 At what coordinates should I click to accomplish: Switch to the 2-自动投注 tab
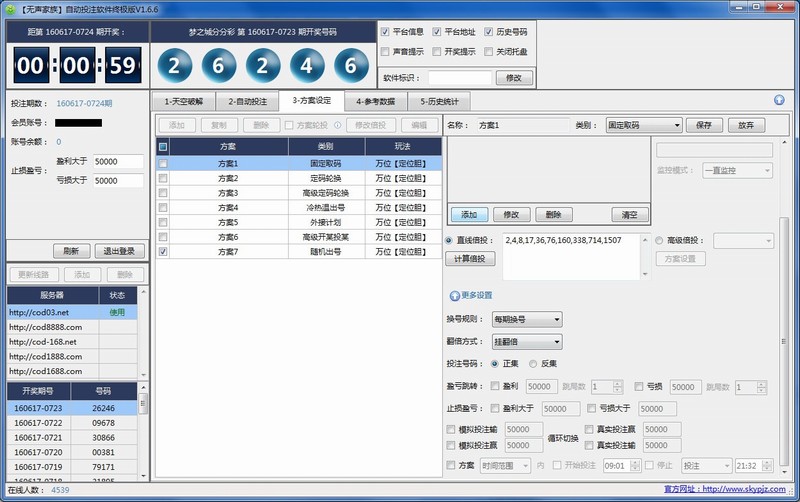[244, 101]
